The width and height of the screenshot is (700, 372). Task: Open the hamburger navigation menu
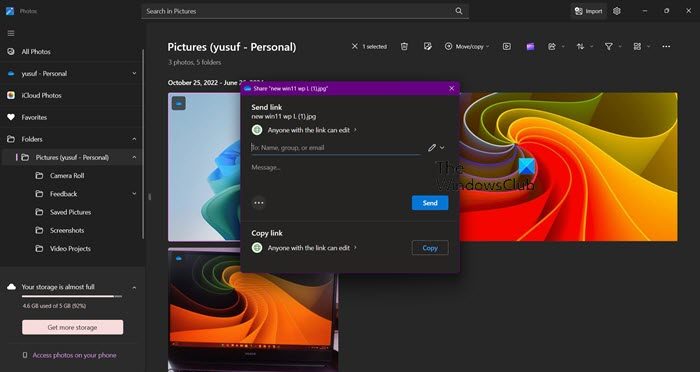pos(11,33)
